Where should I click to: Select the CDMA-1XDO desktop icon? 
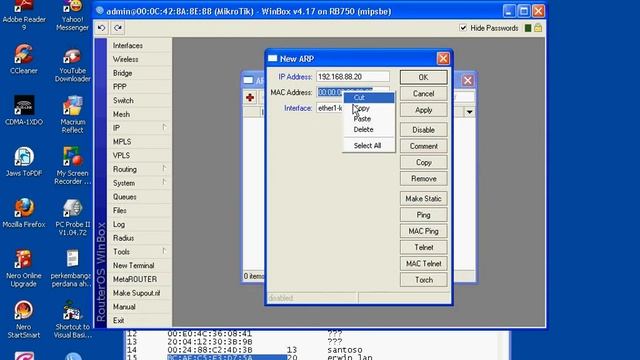click(x=24, y=110)
